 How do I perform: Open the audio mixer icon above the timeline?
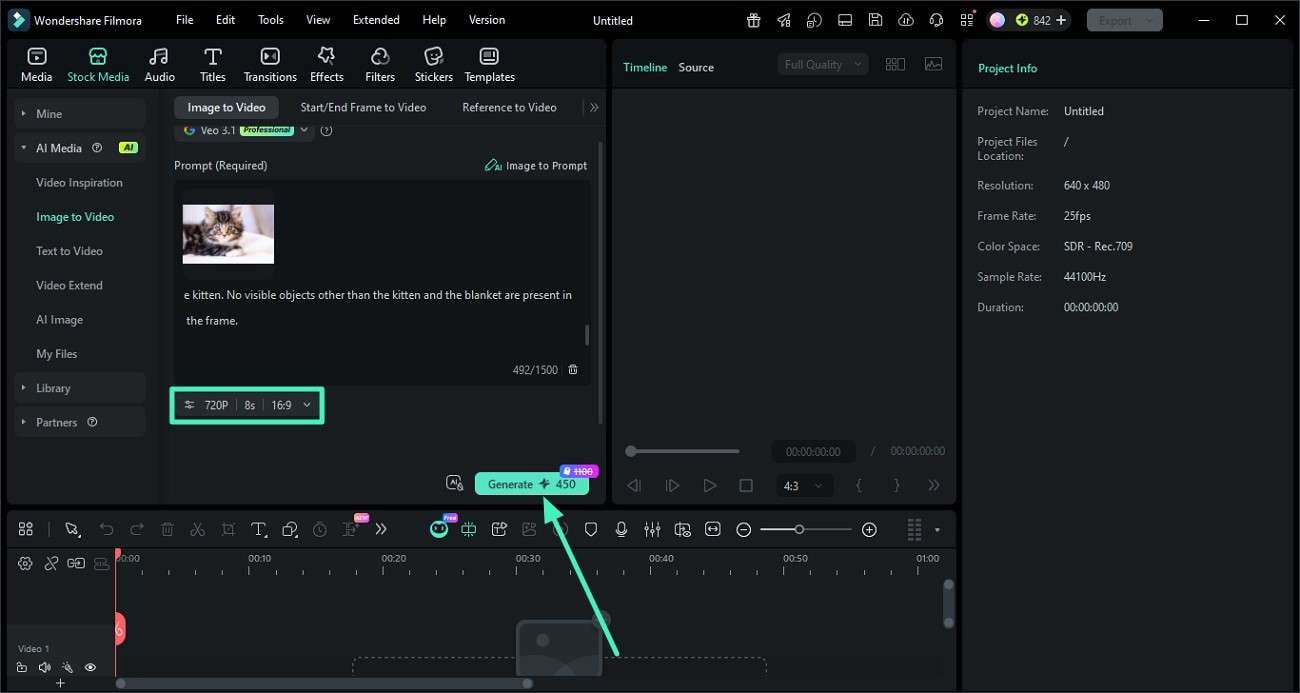(652, 529)
